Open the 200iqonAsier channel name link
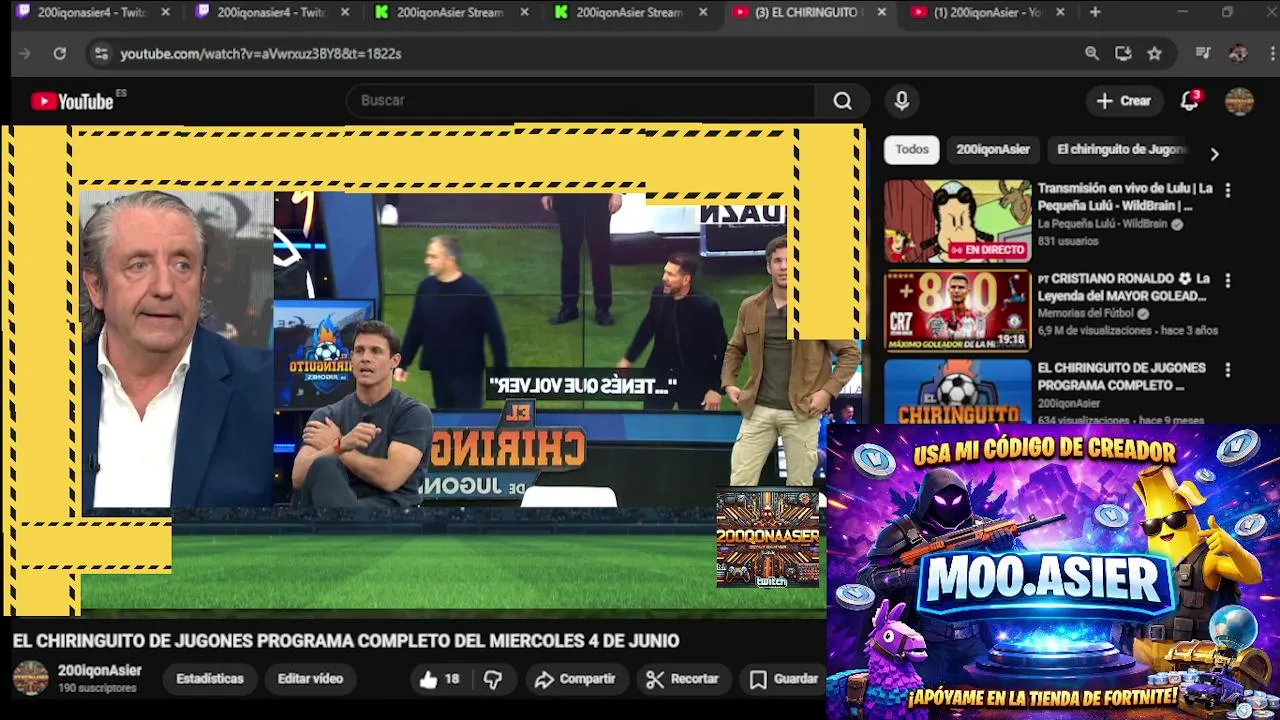 coord(99,671)
